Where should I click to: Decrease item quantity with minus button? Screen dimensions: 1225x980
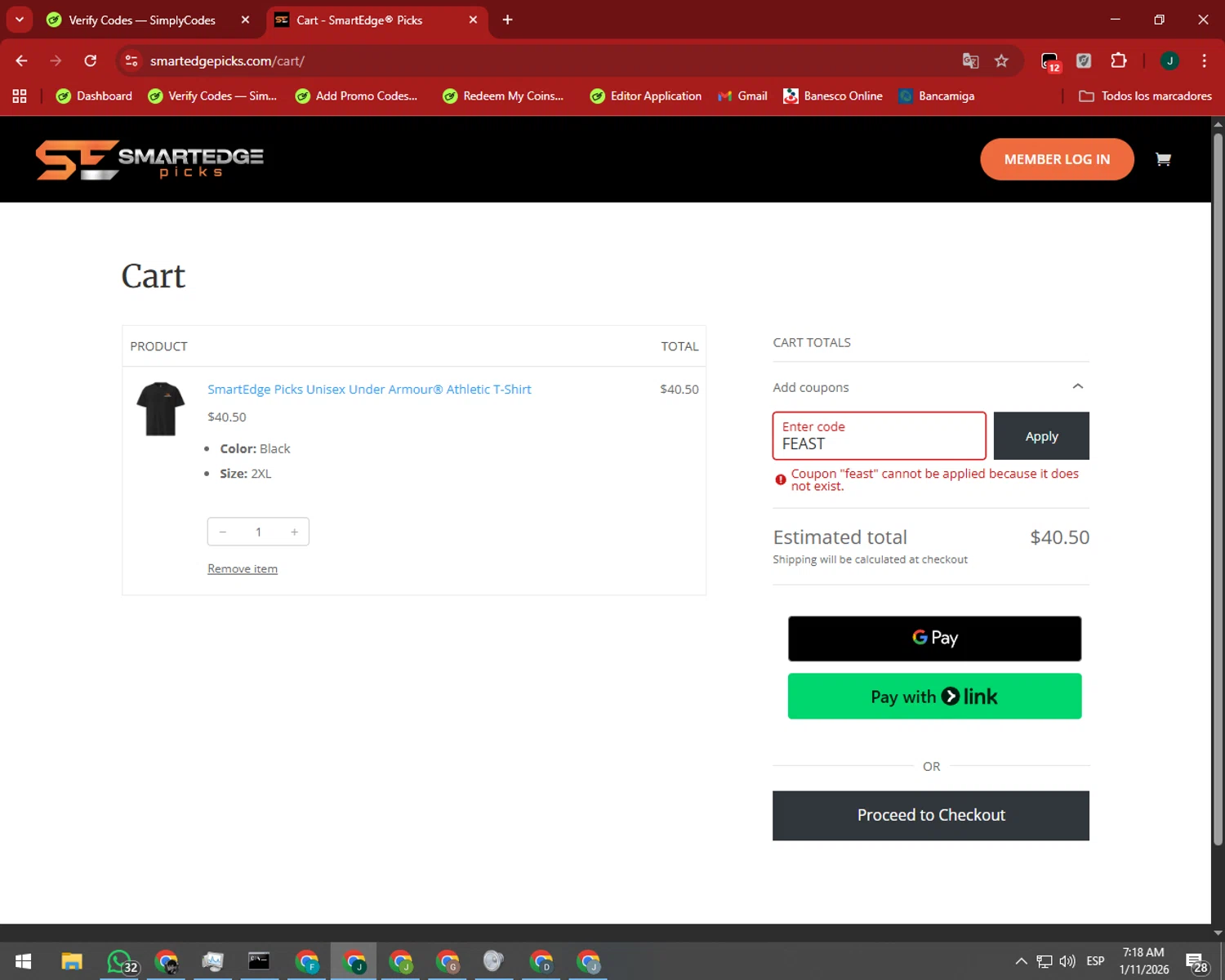click(x=222, y=532)
